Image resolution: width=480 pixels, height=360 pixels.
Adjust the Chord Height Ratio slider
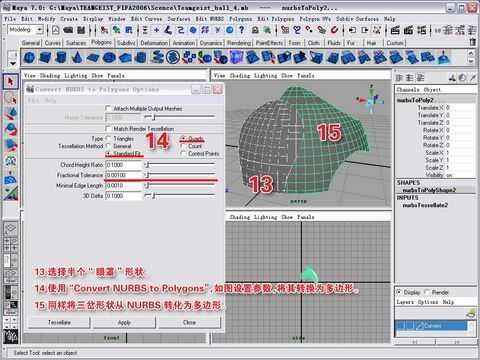pyautogui.click(x=180, y=165)
